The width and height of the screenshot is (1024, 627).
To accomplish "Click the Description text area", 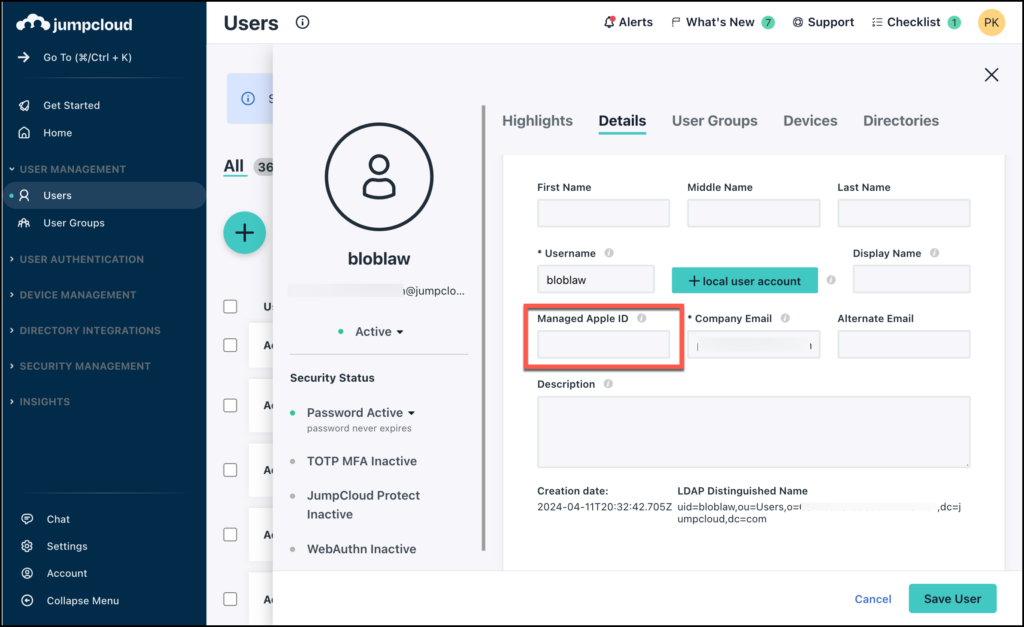I will [754, 432].
